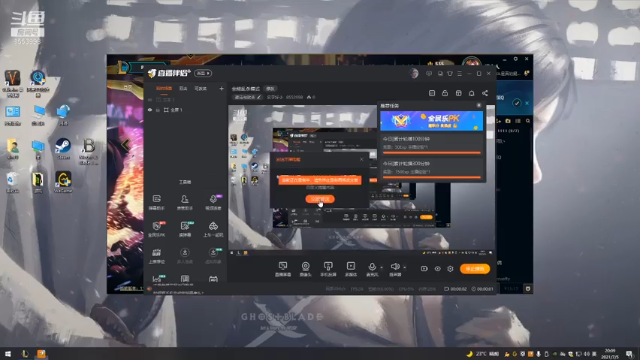Open the 全民乐PK tool in toolbox
640x360 pixels.
pos(157,229)
